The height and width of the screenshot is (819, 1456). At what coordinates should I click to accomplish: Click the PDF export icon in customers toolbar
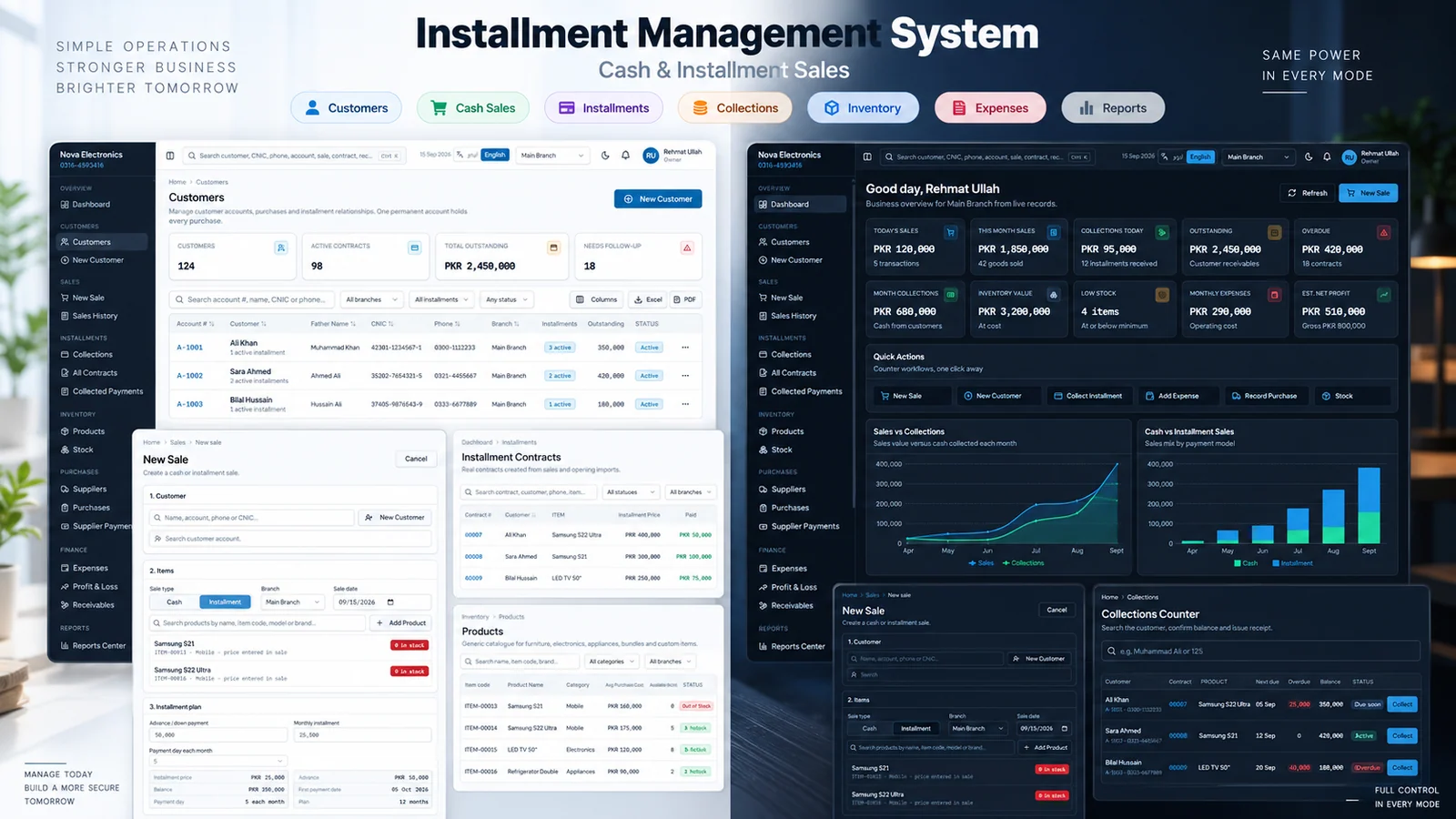click(x=677, y=299)
